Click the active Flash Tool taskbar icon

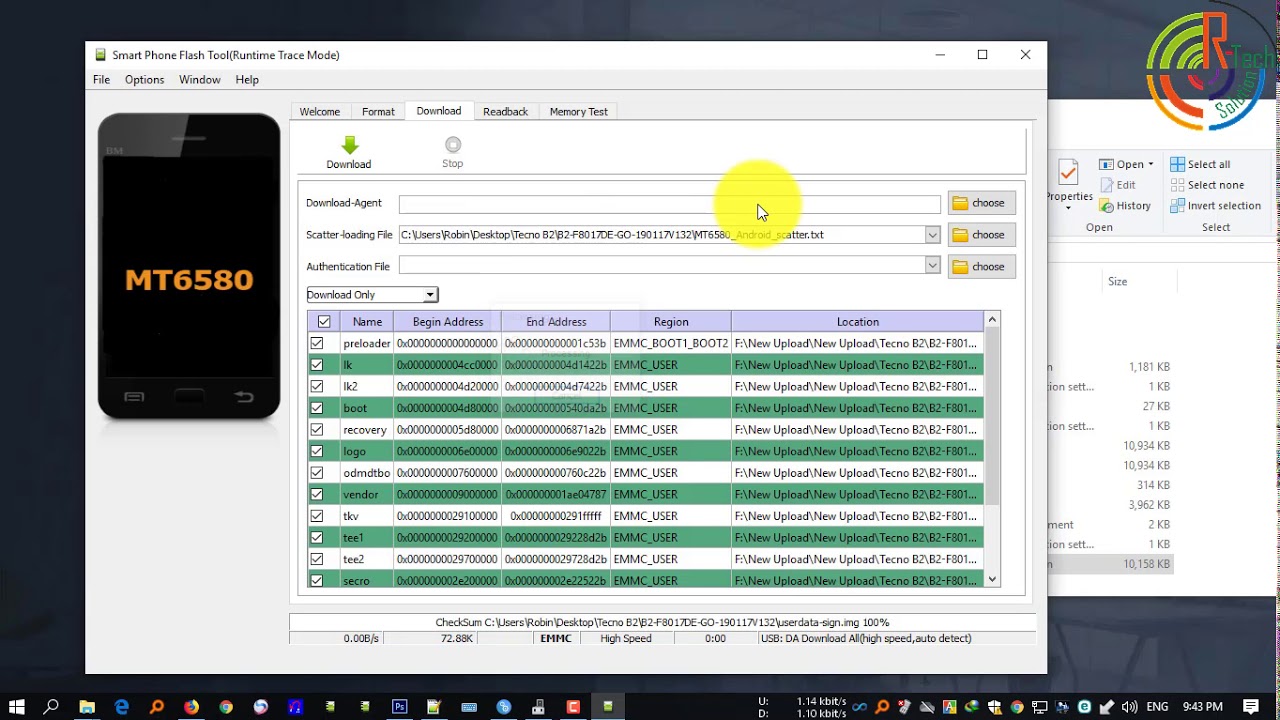tap(608, 707)
